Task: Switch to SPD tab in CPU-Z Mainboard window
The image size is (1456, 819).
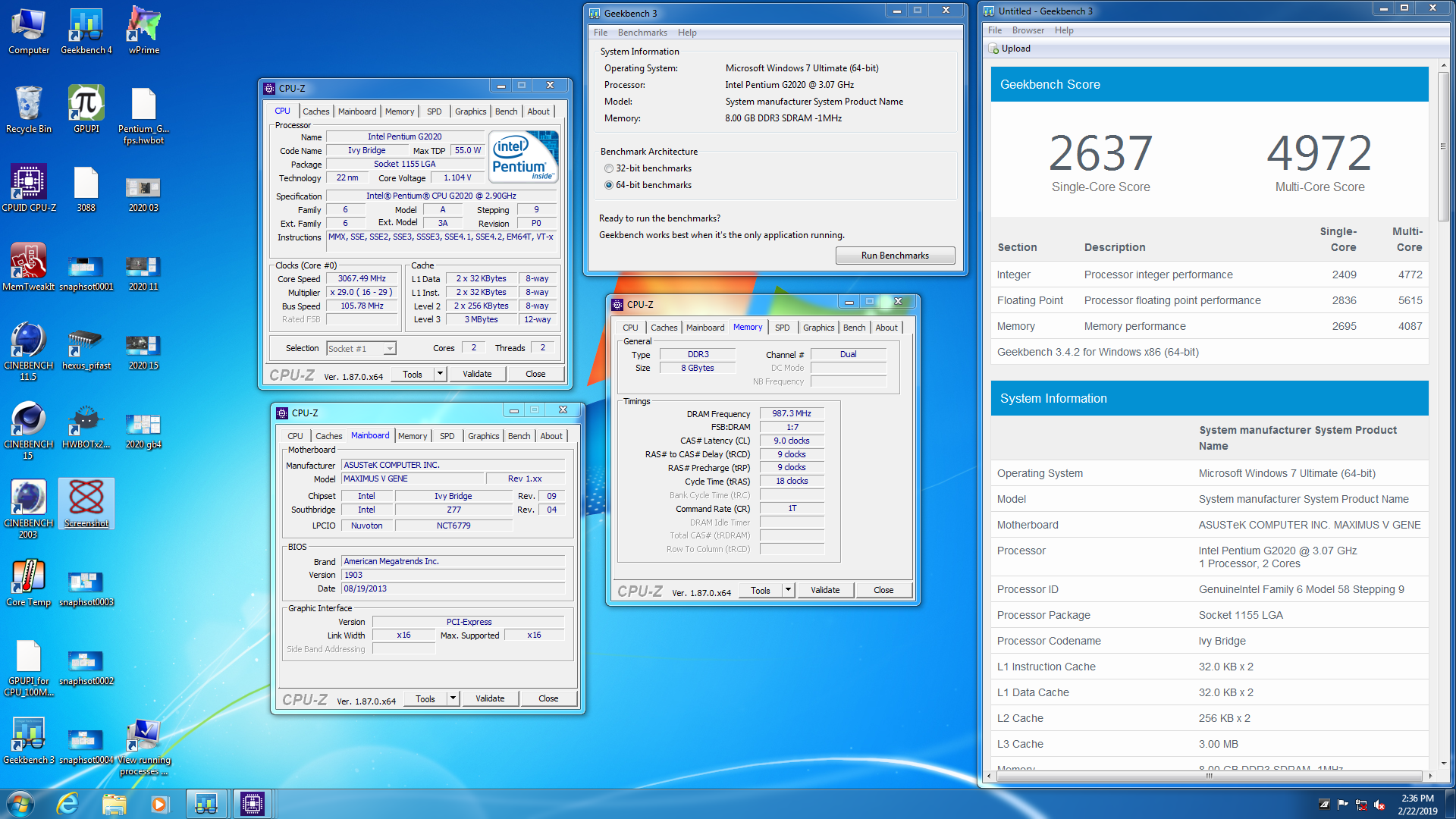Action: 447,436
